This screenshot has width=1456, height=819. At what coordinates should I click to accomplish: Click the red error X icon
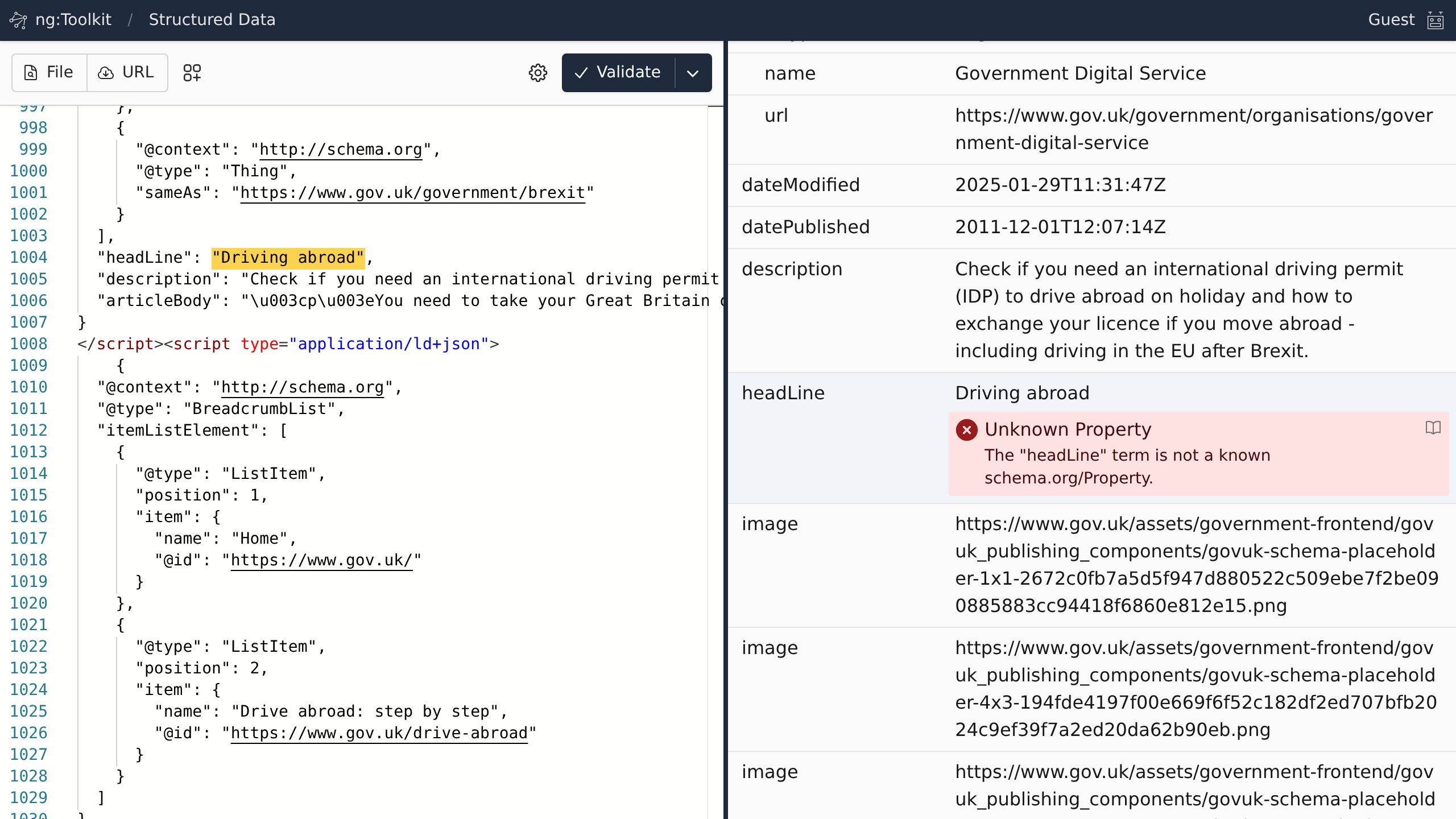966,430
